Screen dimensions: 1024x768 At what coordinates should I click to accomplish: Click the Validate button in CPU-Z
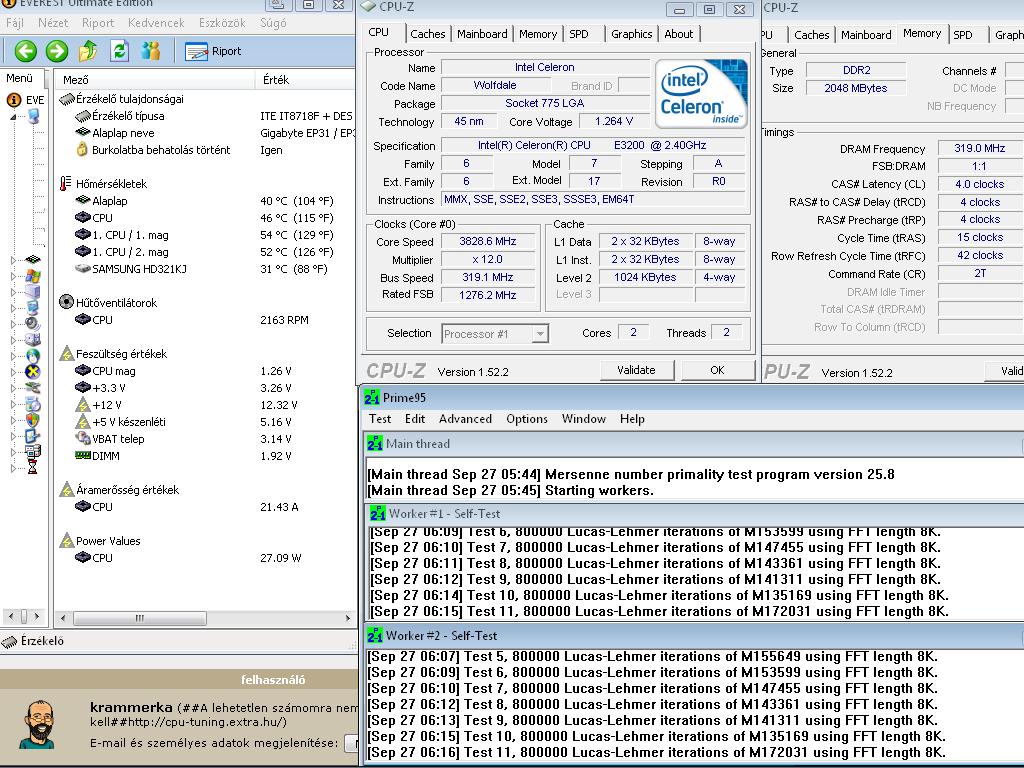636,370
